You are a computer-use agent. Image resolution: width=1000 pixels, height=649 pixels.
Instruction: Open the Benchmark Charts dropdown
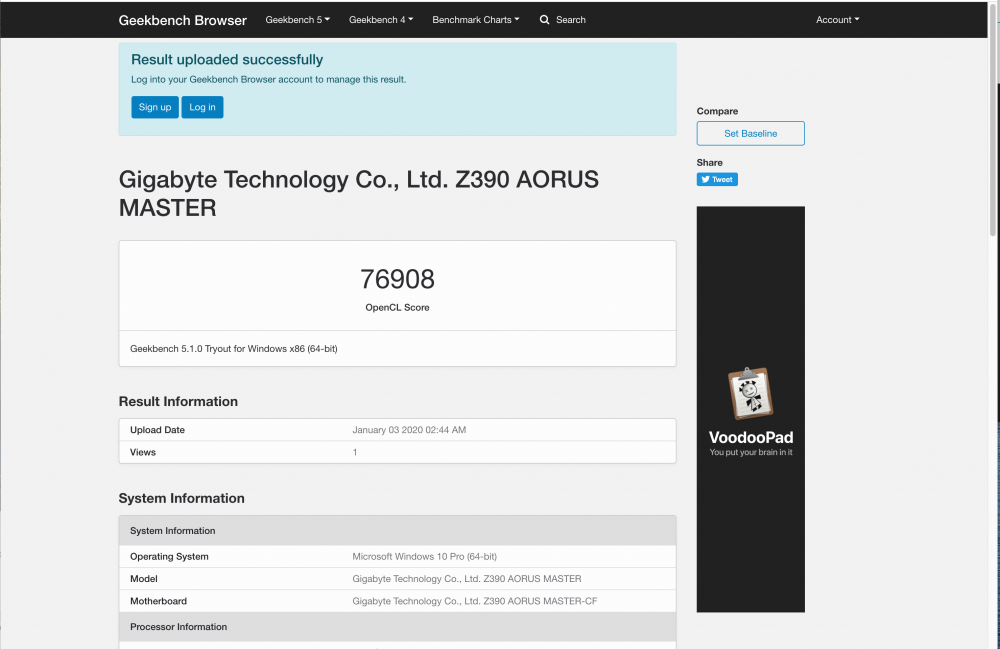[x=476, y=20]
